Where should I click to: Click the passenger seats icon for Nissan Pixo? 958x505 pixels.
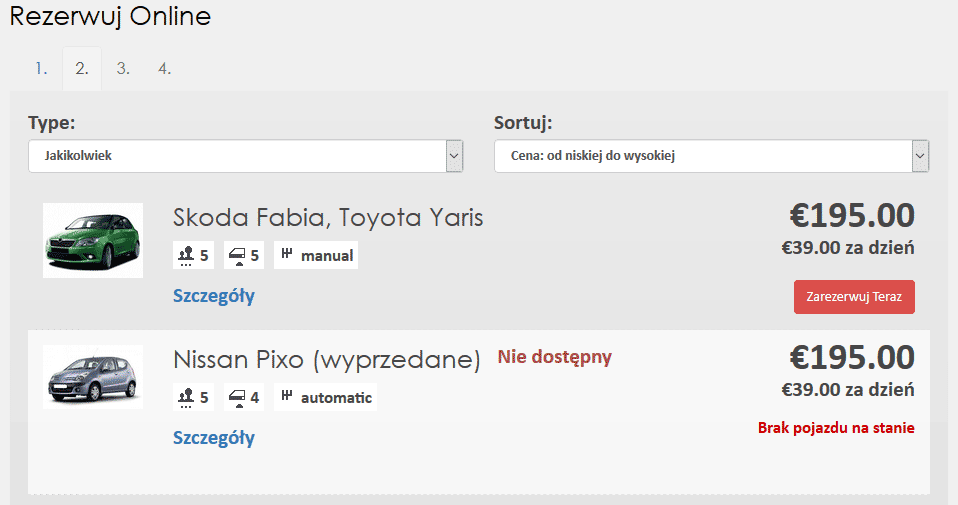(x=186, y=397)
